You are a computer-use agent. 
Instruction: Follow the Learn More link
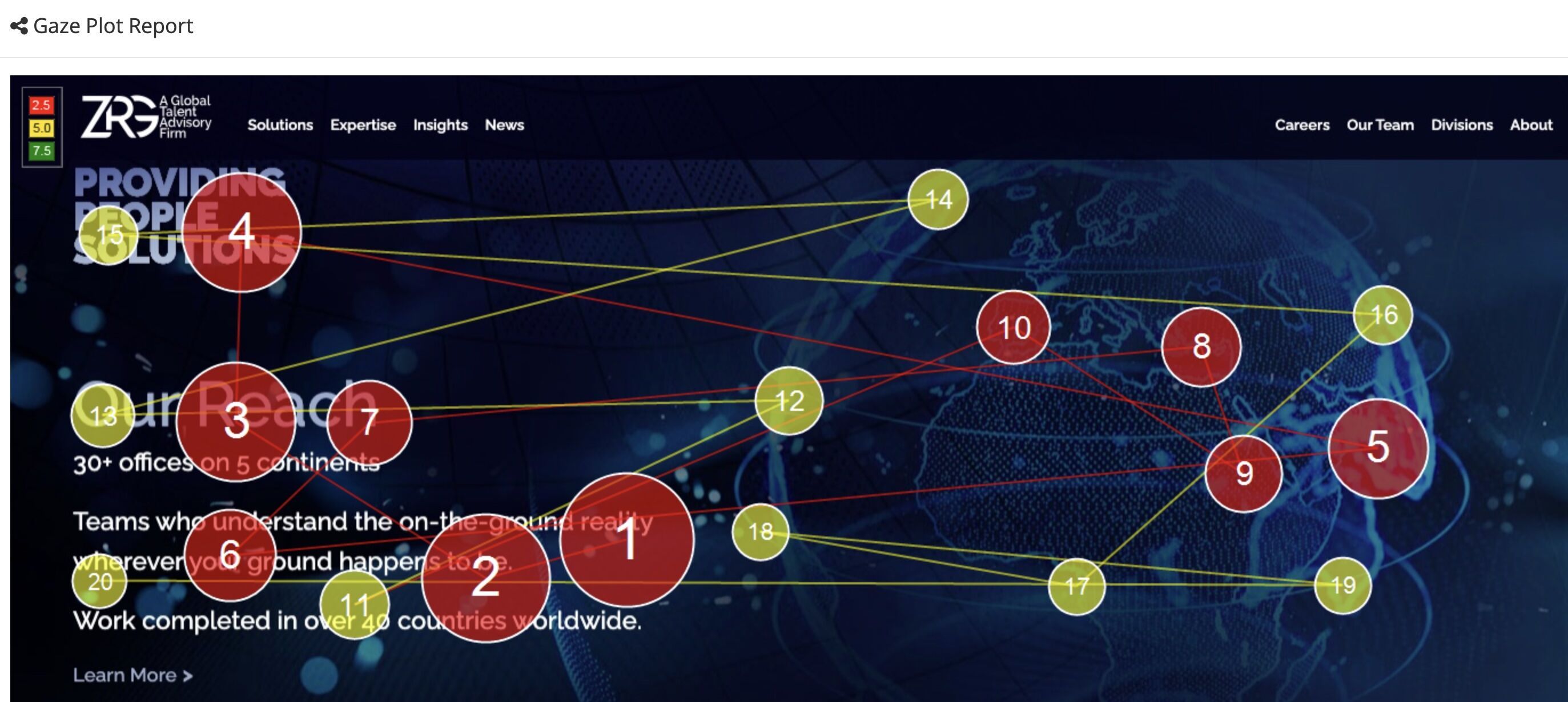[x=132, y=675]
